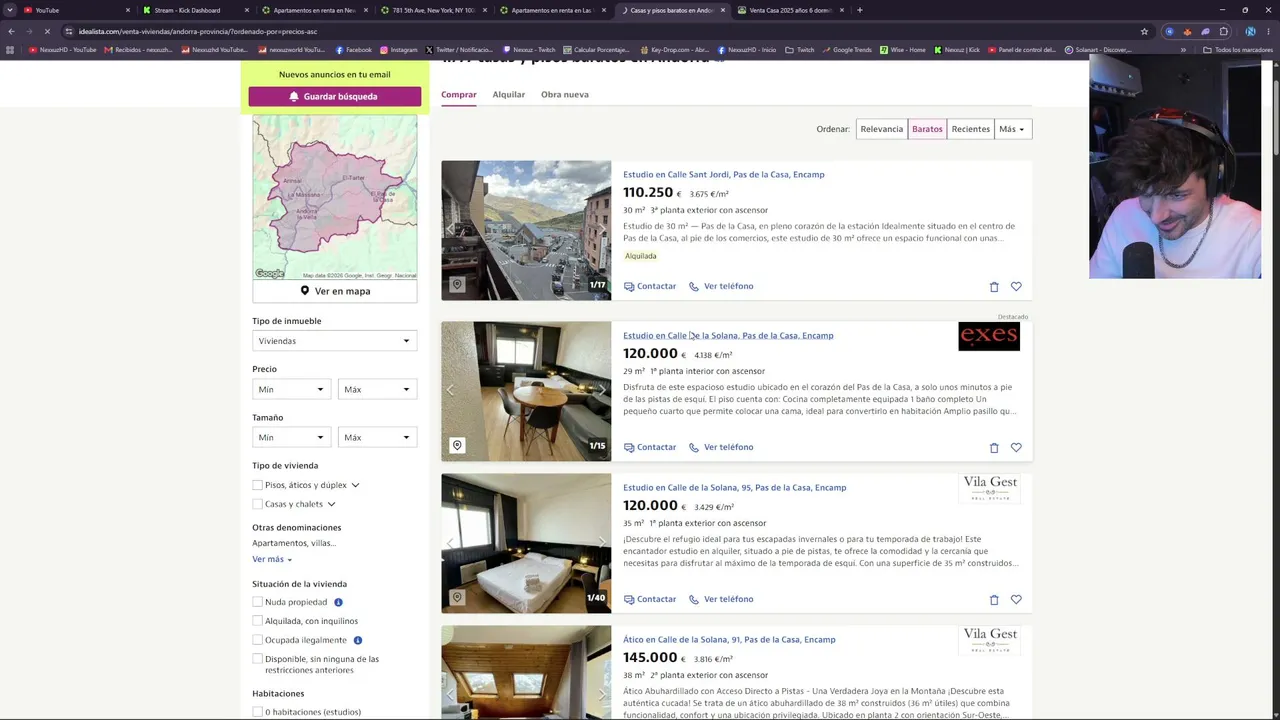Show map pin on the 1/40 photo listing

pos(457,597)
